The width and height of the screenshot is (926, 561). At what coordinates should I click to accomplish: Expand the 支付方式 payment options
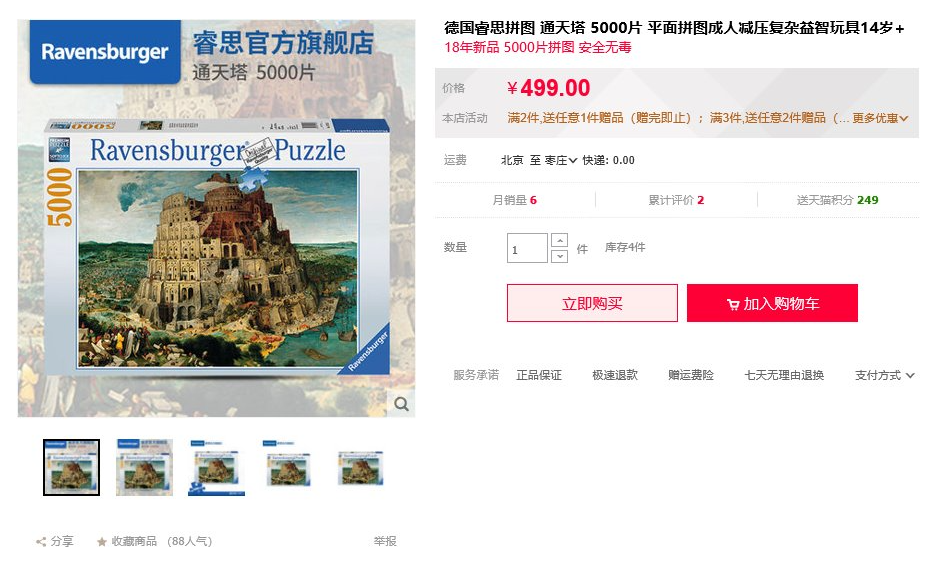click(x=885, y=375)
